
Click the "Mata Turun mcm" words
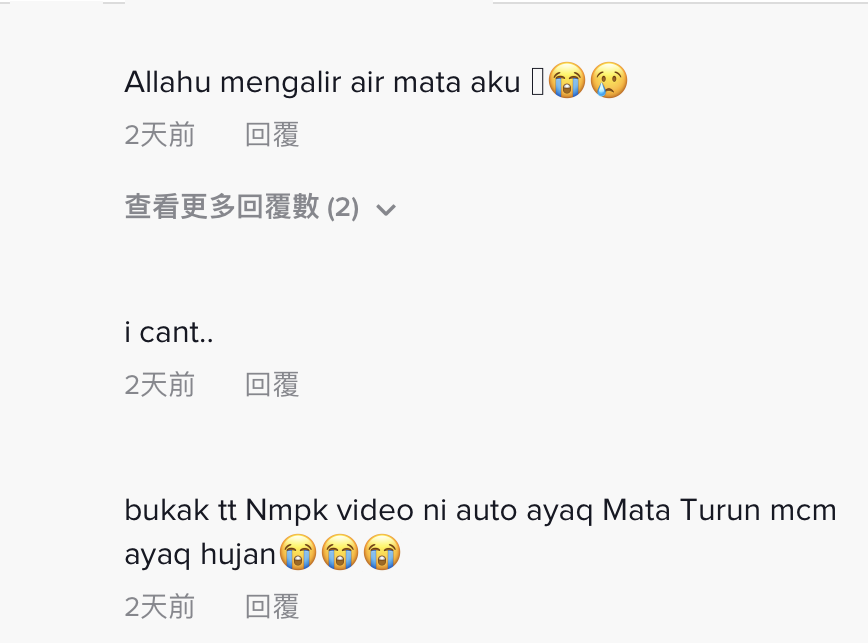tap(719, 510)
